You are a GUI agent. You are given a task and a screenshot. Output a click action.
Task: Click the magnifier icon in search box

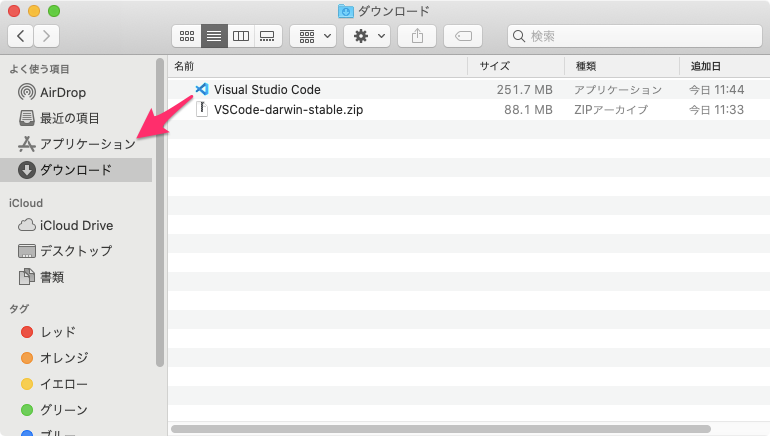click(519, 36)
